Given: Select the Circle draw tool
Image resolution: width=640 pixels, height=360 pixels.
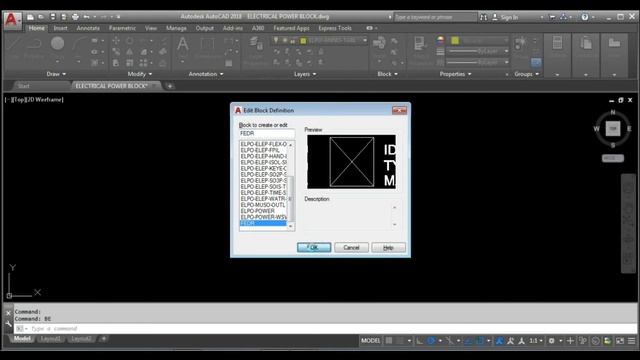Looking at the screenshot, I should coord(58,43).
